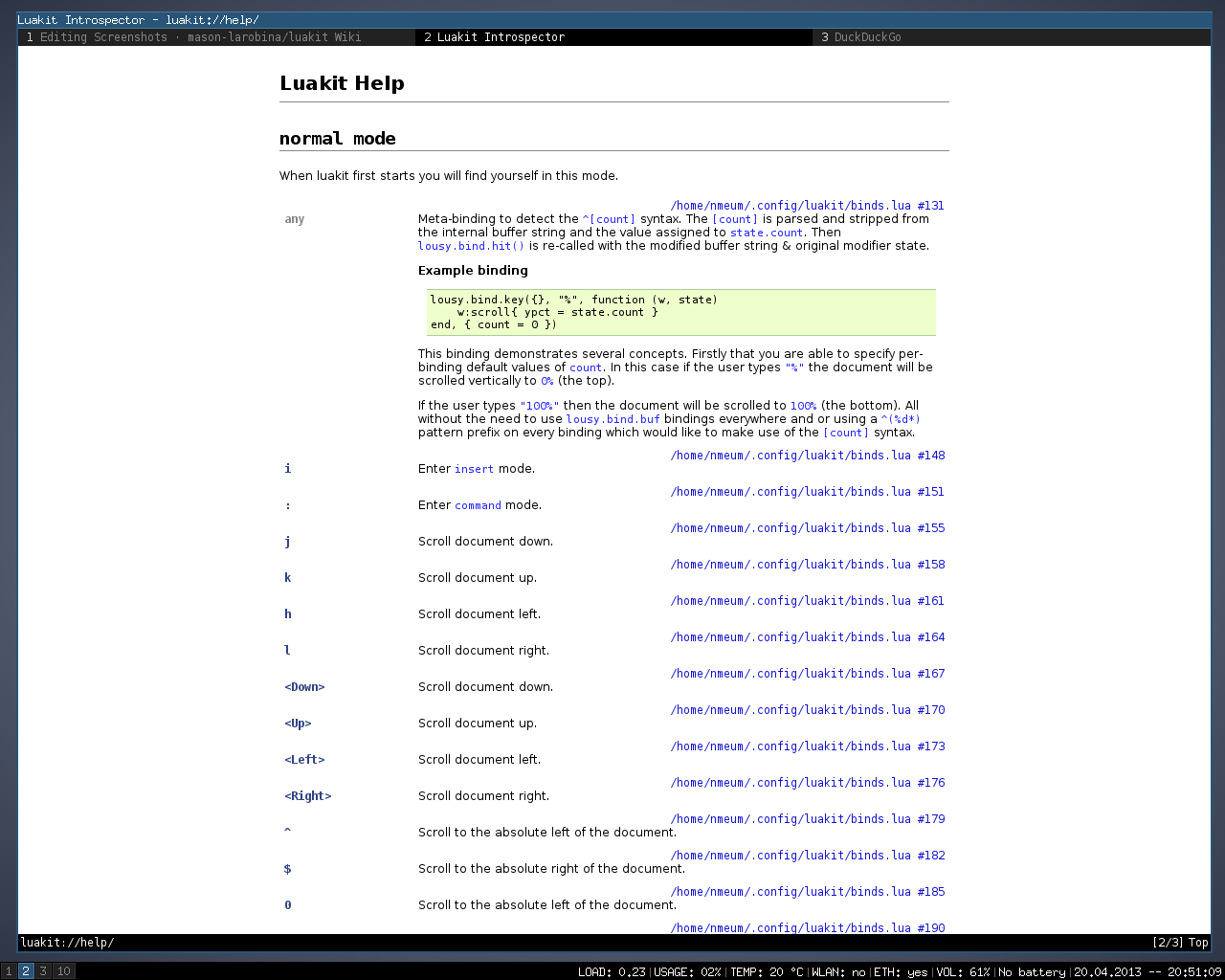Click the 'command' mode link

click(x=478, y=505)
